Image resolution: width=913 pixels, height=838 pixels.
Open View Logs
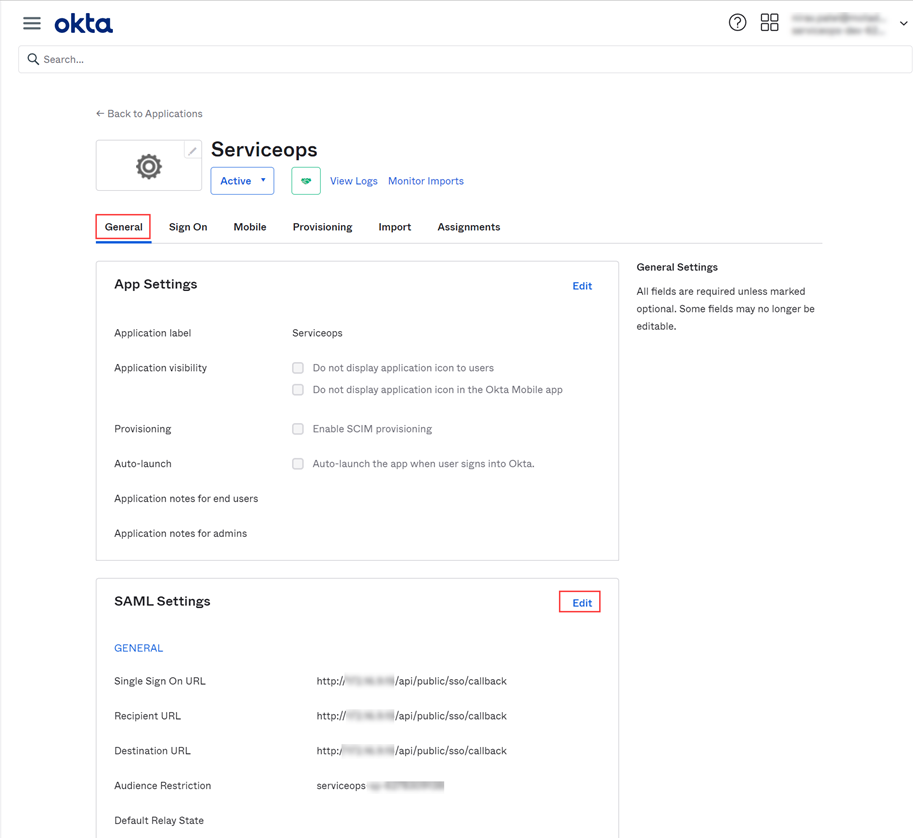(x=353, y=181)
